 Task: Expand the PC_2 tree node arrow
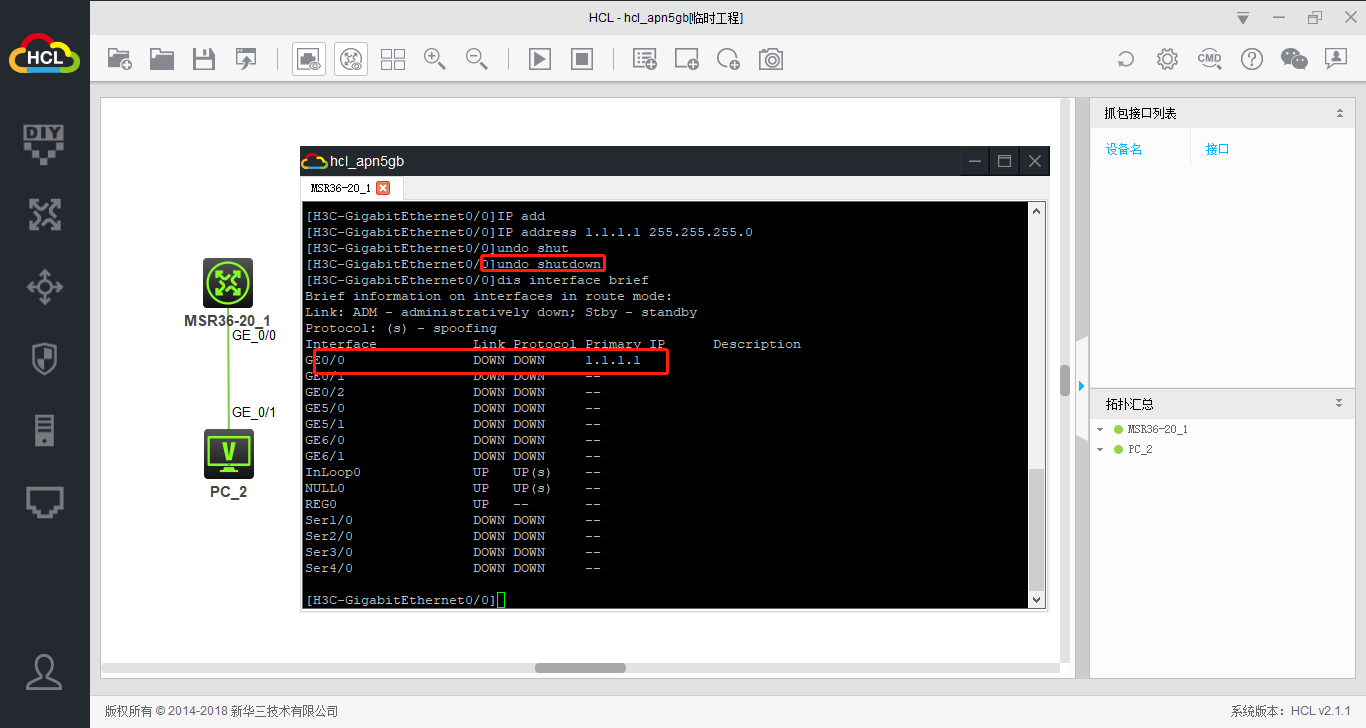click(x=1101, y=449)
